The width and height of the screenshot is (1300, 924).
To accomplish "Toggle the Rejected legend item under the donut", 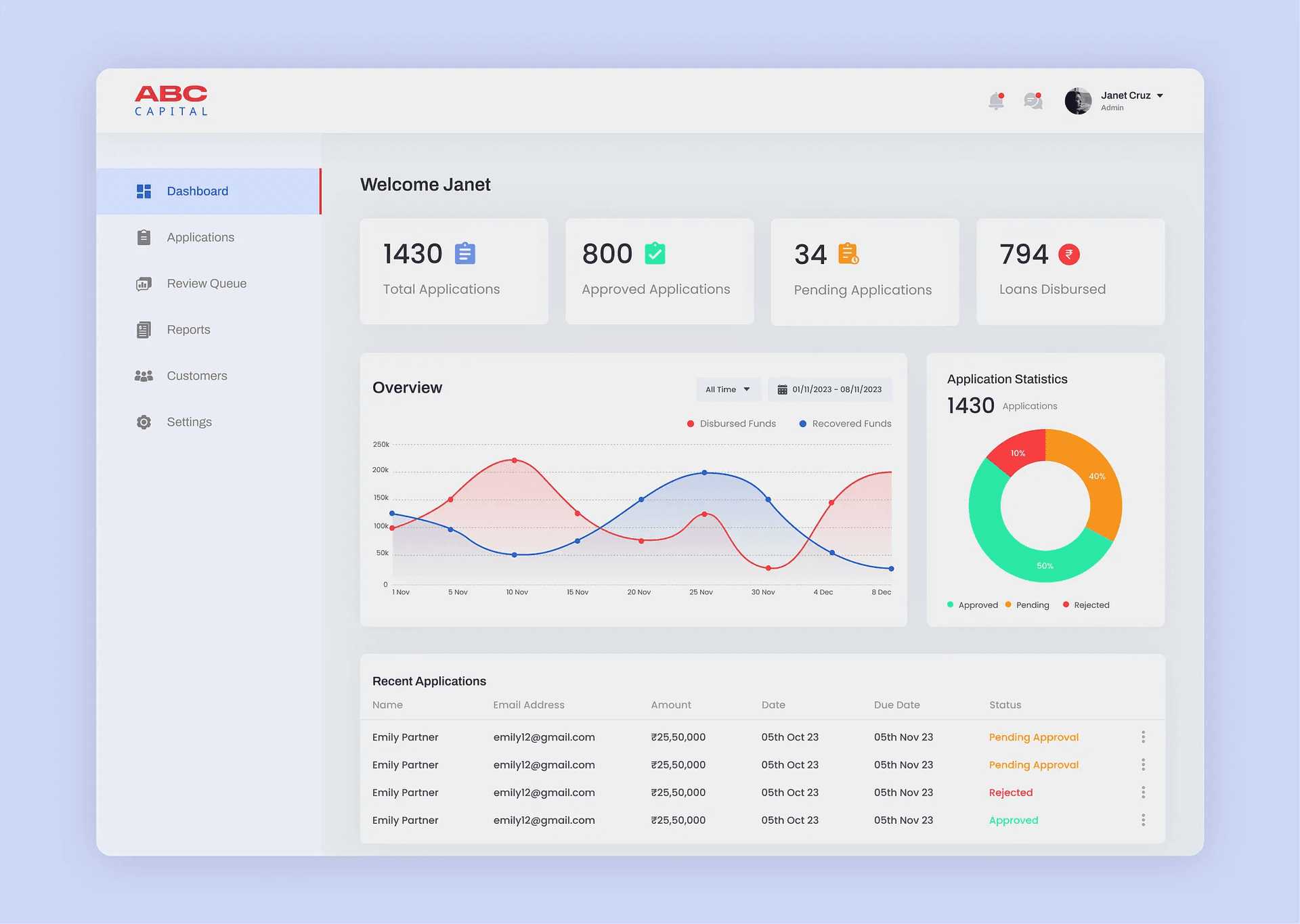I will click(x=1086, y=605).
